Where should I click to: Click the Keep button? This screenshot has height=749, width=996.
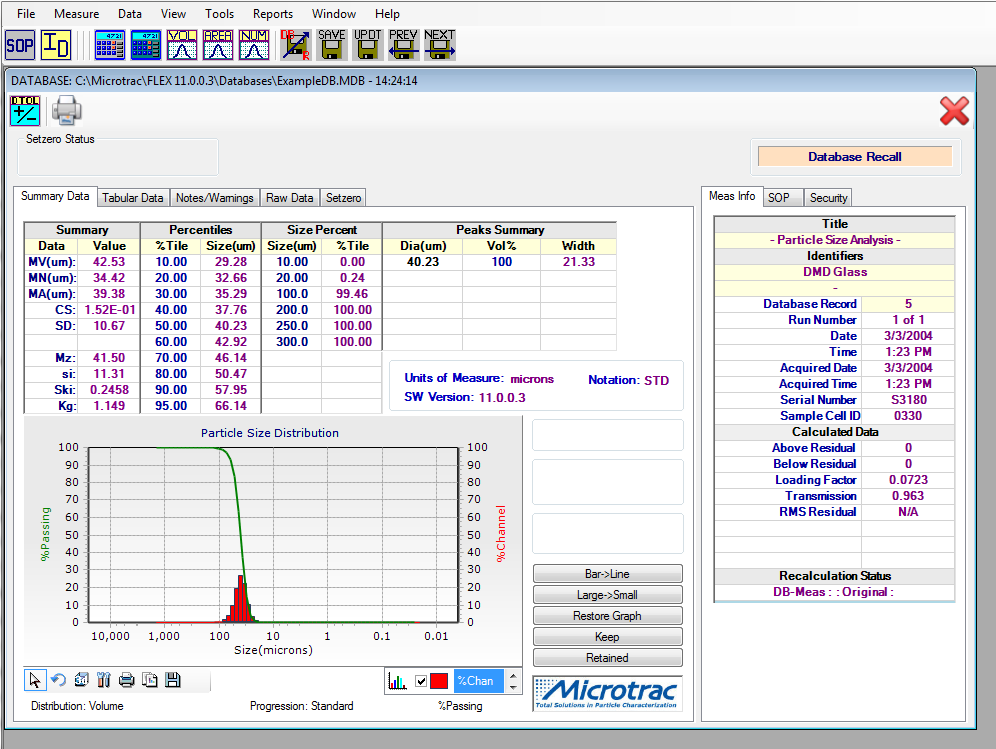[x=607, y=637]
